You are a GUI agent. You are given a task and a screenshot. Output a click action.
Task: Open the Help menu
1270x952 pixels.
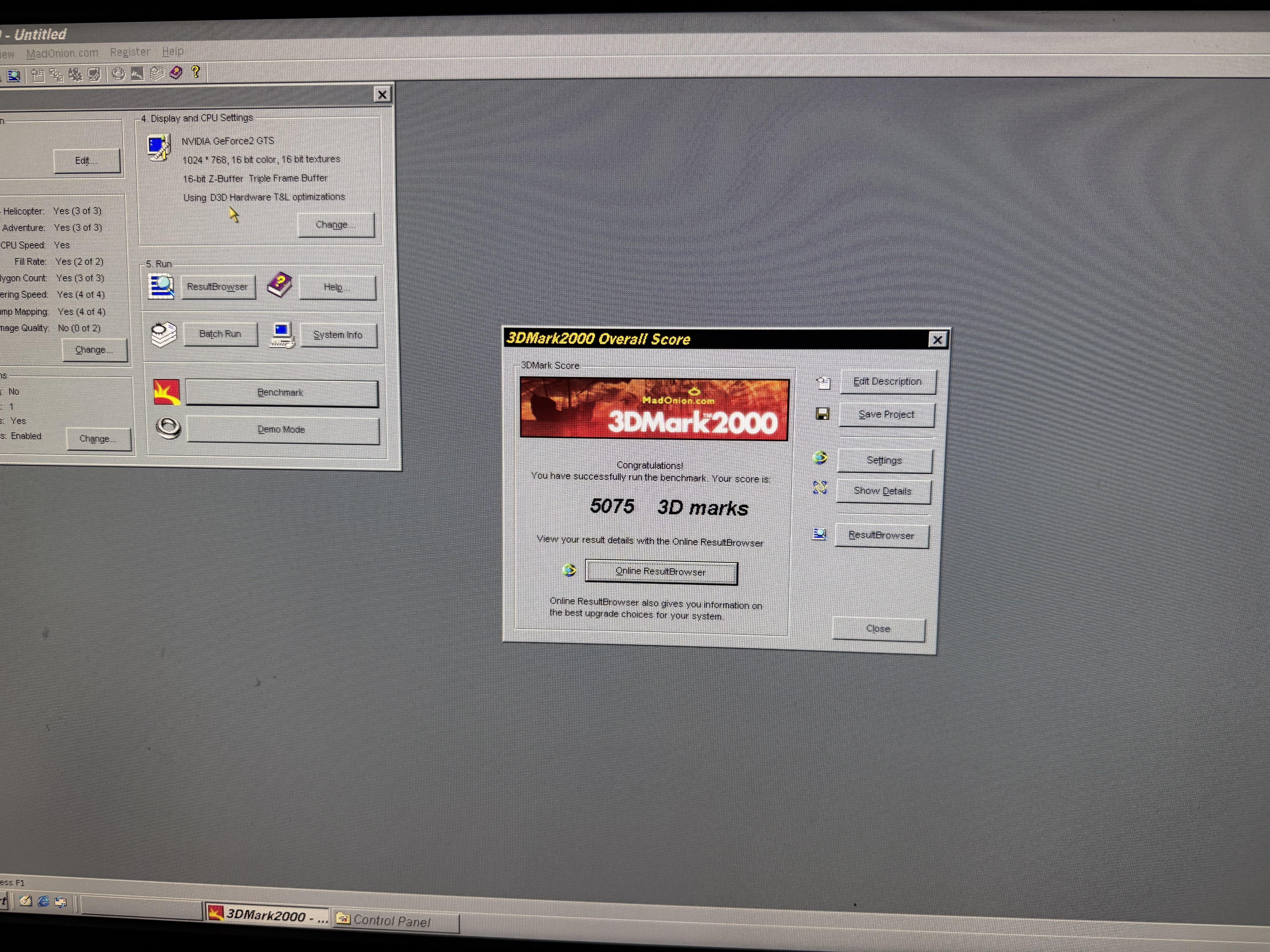[x=173, y=51]
